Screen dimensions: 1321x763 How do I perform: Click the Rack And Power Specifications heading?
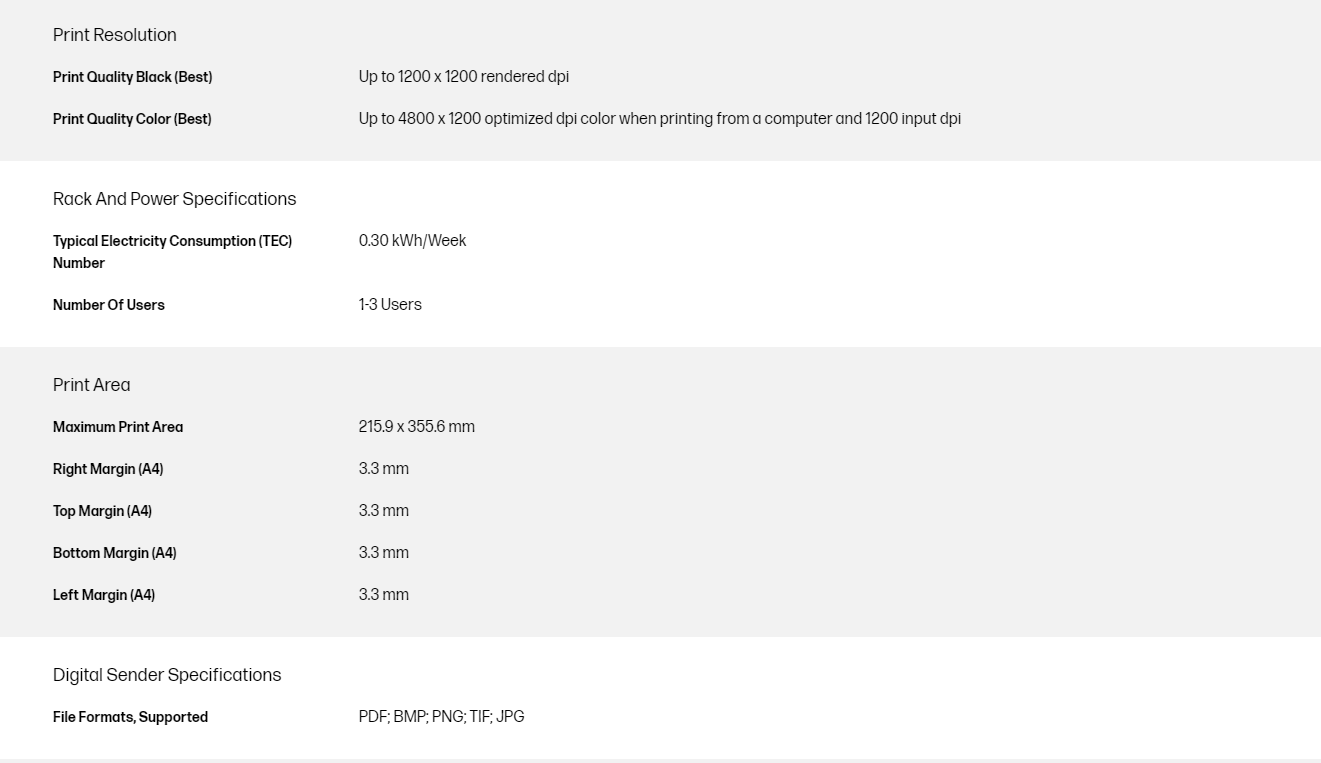tap(175, 199)
